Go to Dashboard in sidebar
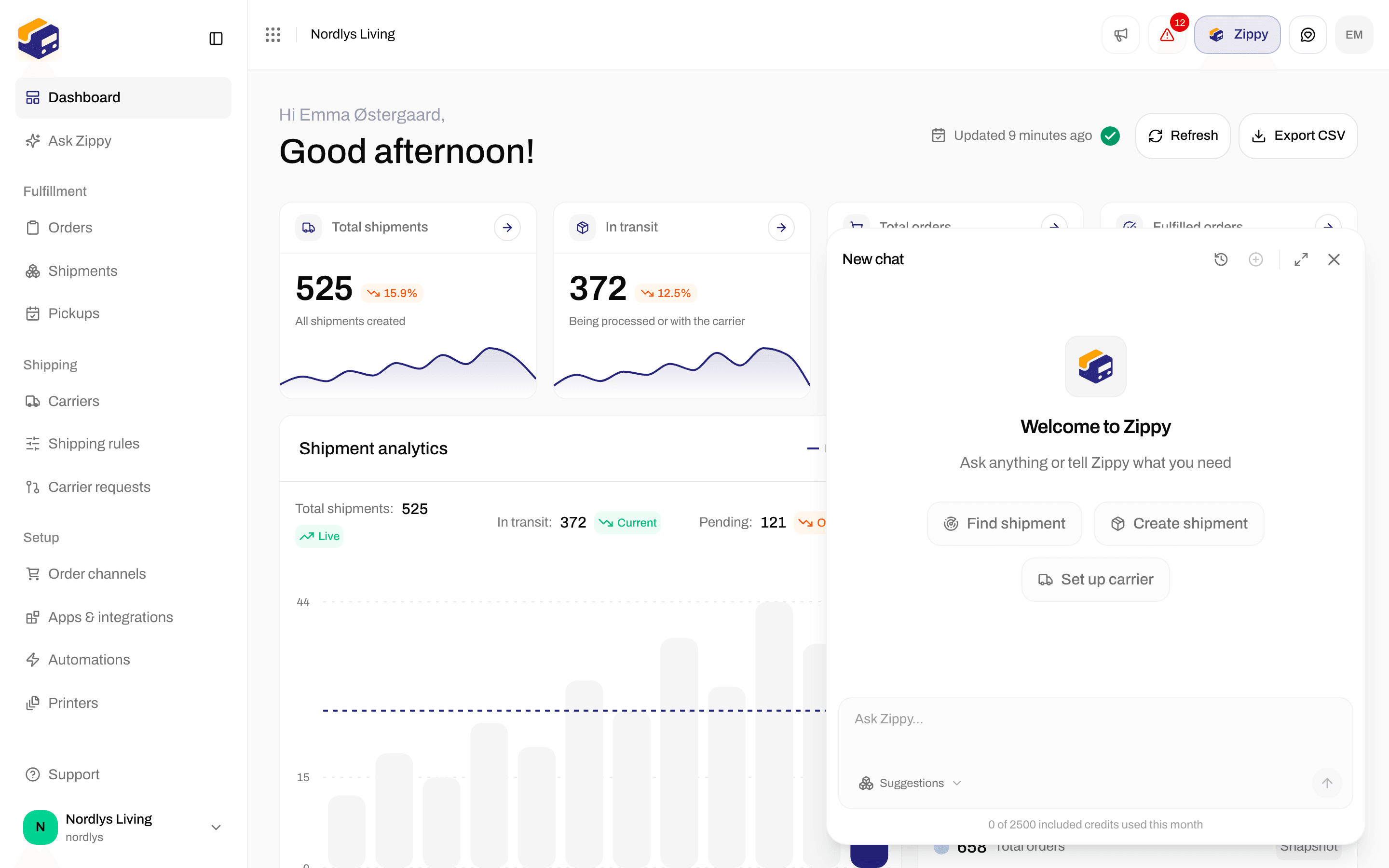The image size is (1389, 868). (123, 97)
